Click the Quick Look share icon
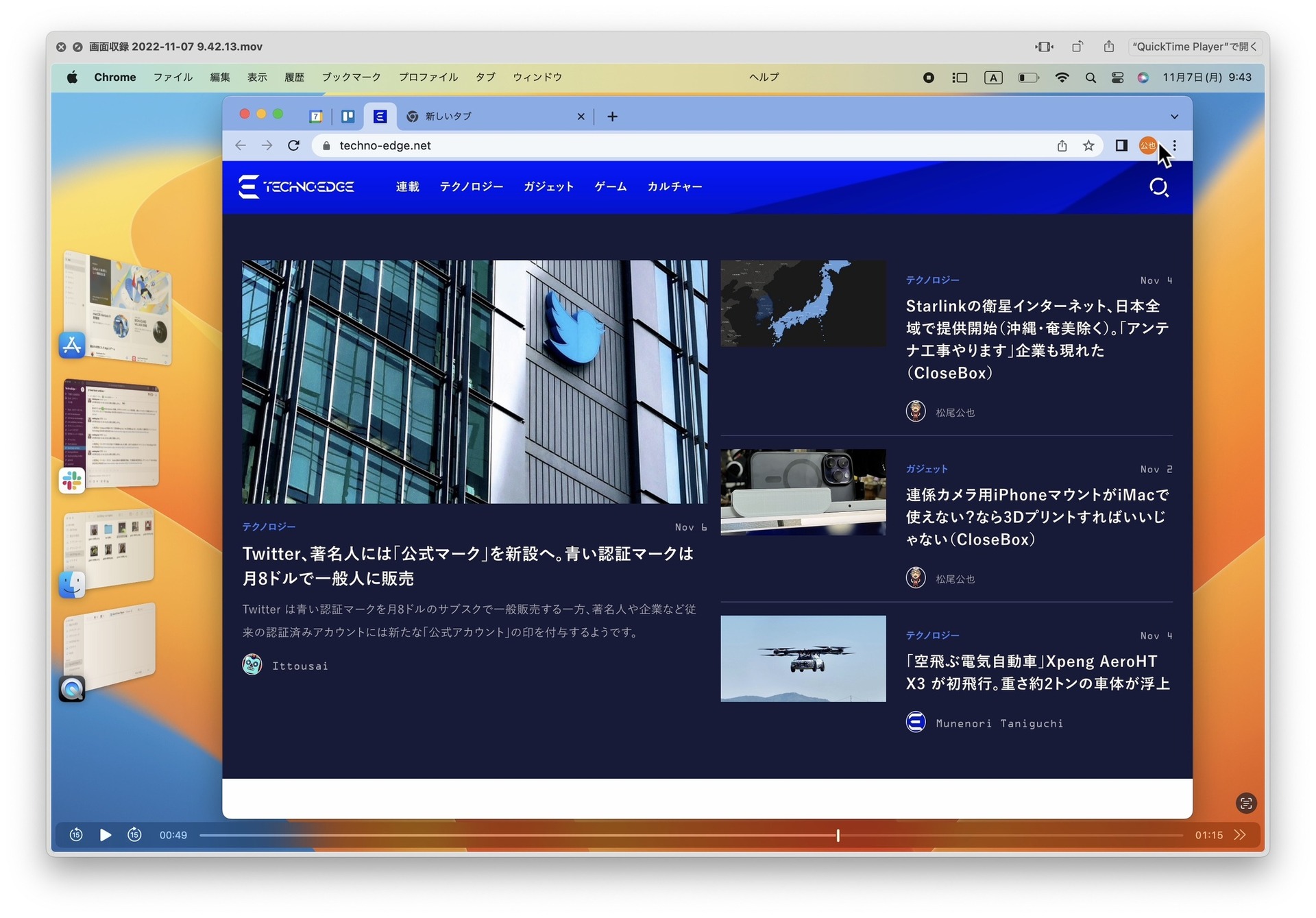 point(1109,47)
